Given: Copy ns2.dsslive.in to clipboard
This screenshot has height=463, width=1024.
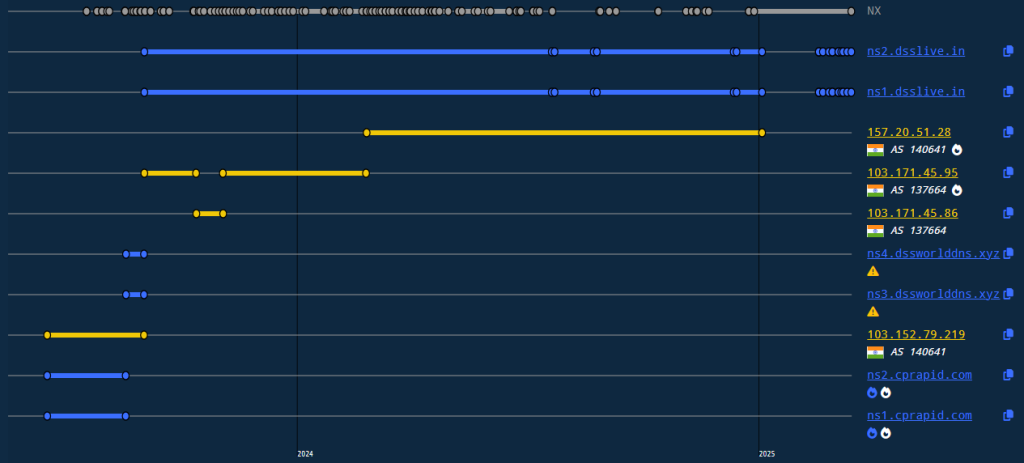Looking at the screenshot, I should [1009, 51].
